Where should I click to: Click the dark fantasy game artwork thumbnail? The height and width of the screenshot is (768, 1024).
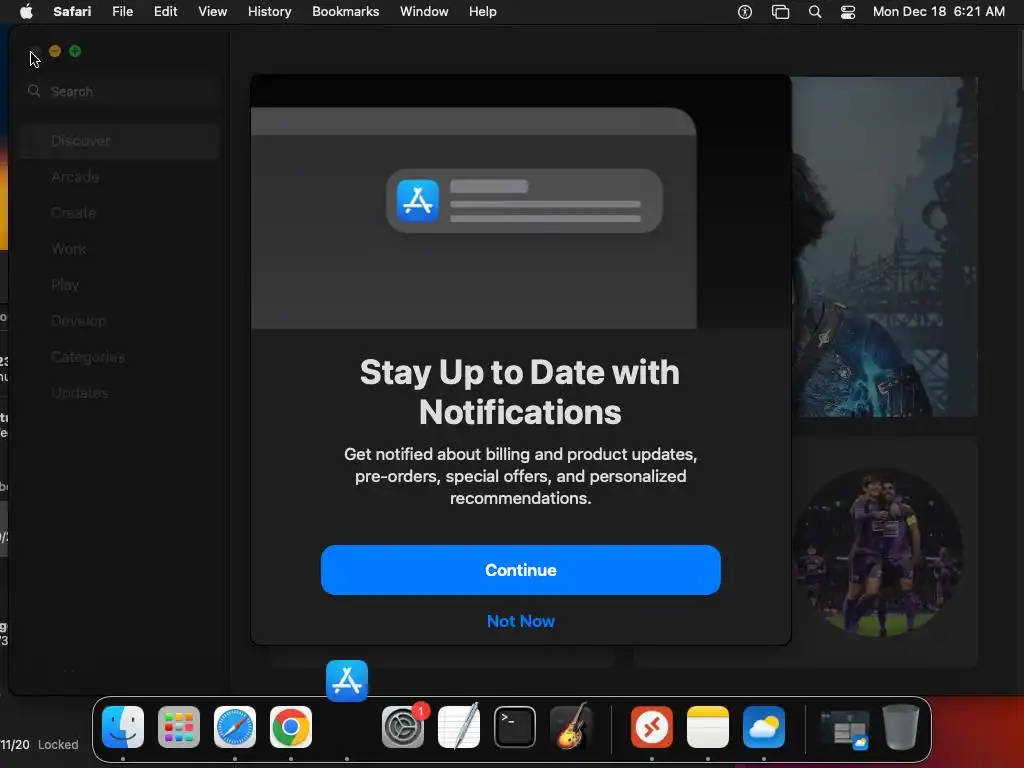coord(885,247)
